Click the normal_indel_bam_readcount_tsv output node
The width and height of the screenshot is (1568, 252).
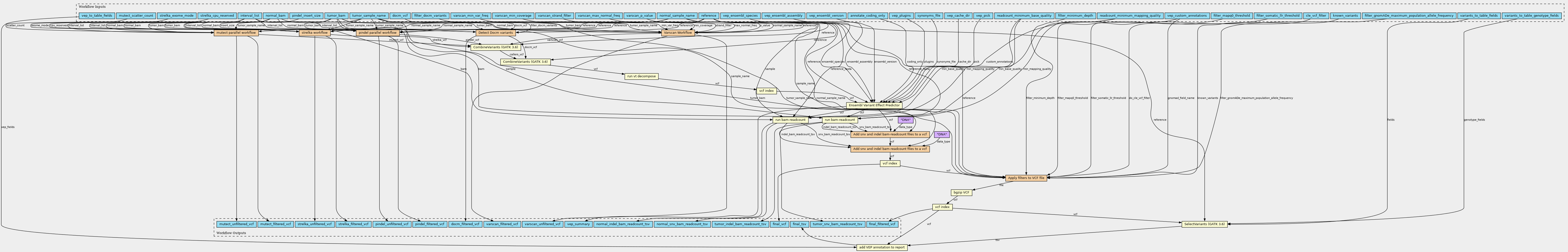coord(623,224)
